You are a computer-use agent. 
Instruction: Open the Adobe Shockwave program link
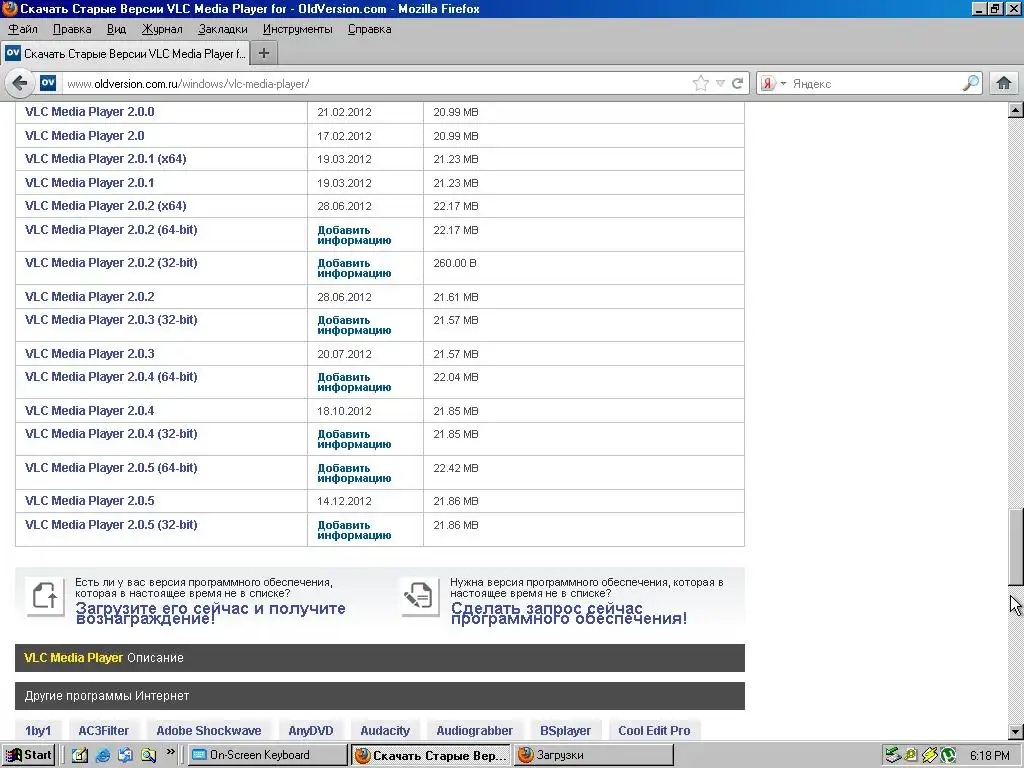208,731
